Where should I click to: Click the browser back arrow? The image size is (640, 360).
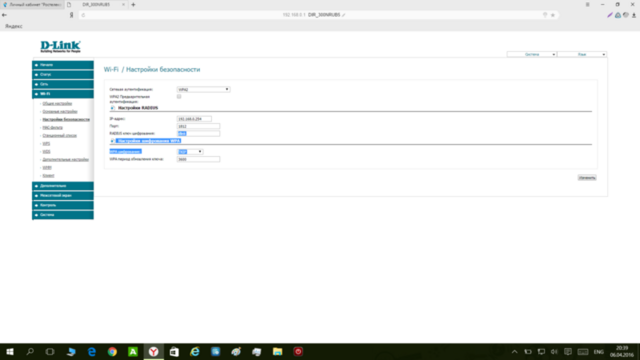coord(4,15)
